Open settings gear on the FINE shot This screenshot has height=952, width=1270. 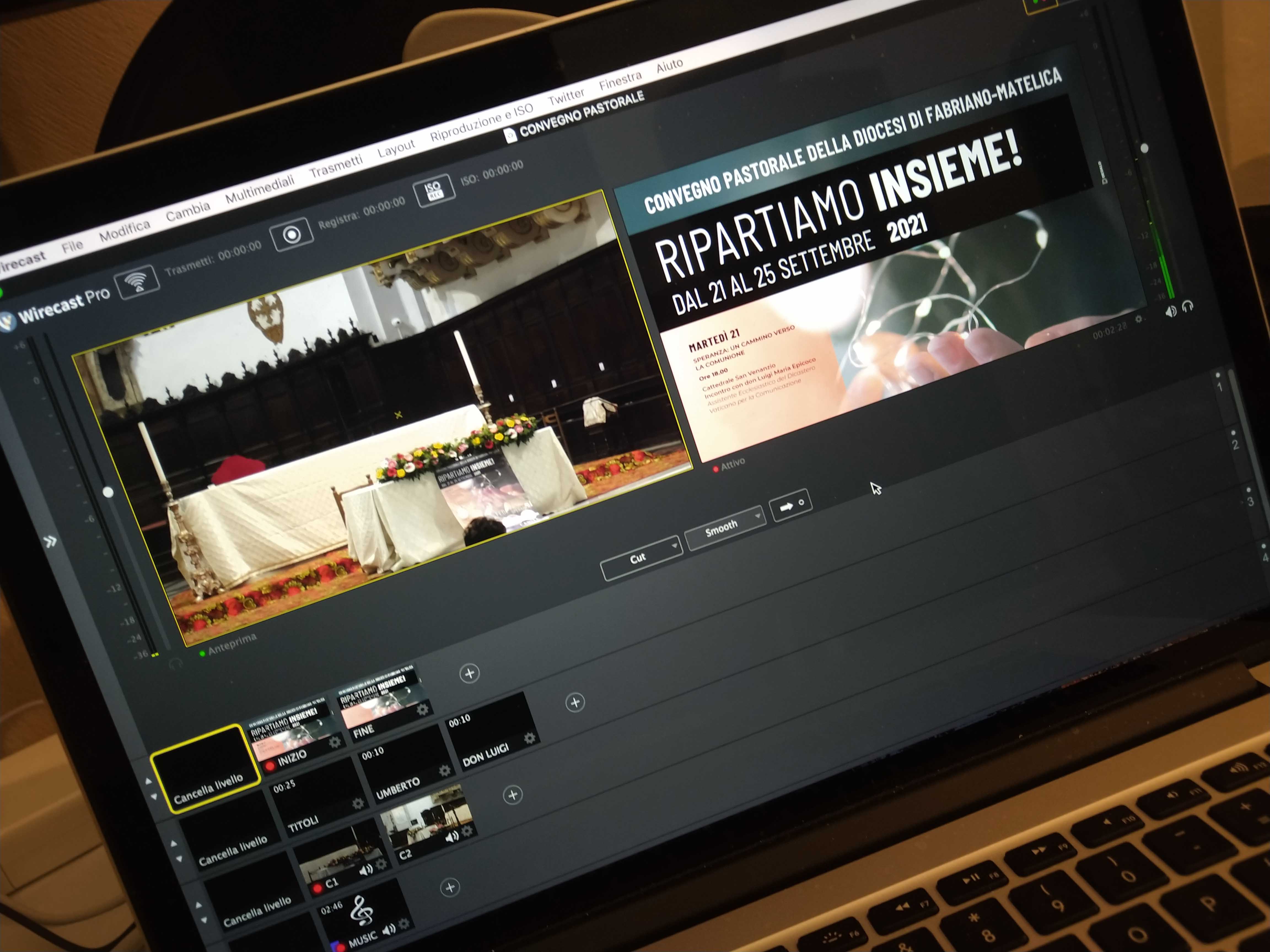tap(423, 710)
